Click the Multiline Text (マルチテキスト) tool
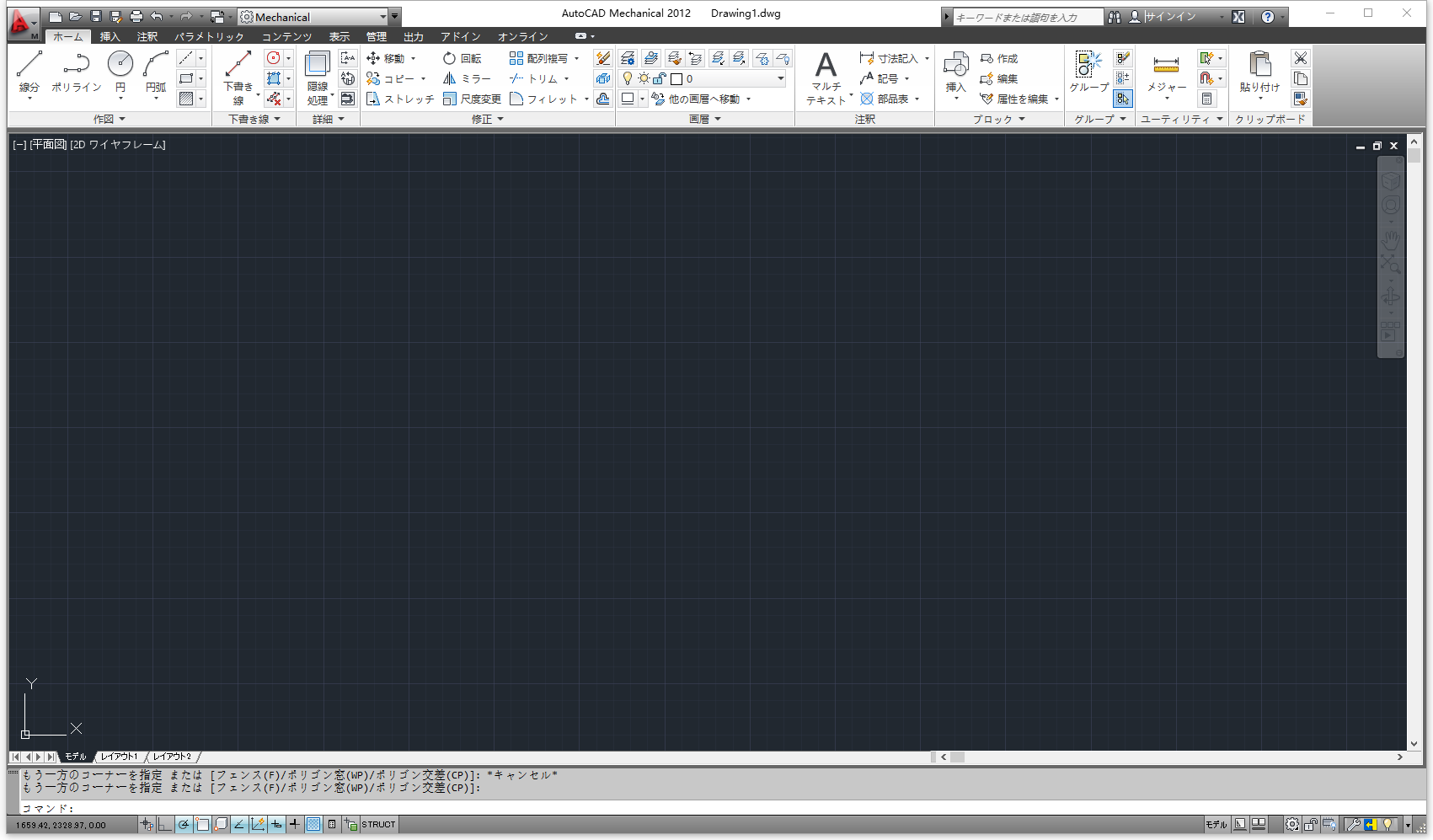The height and width of the screenshot is (840, 1433). pyautogui.click(x=826, y=78)
